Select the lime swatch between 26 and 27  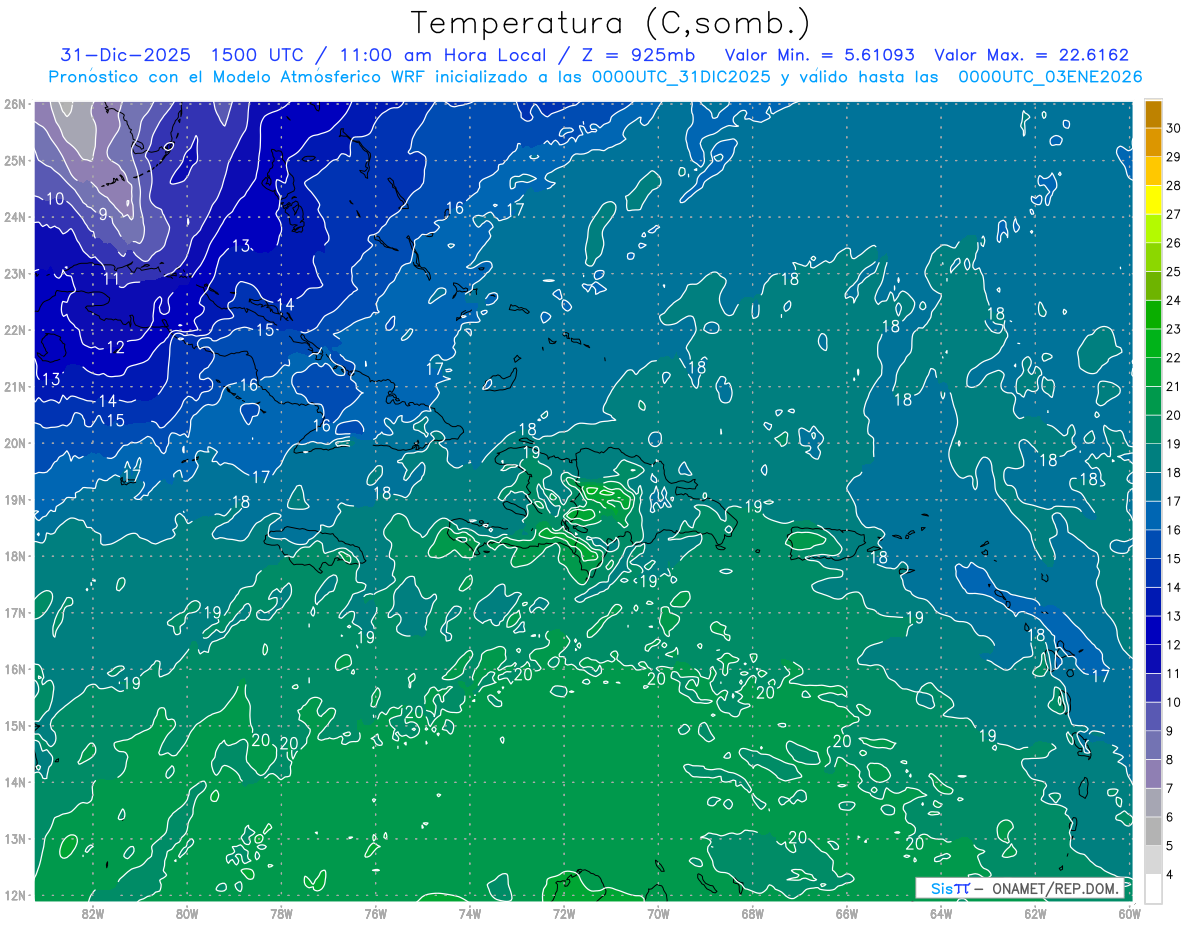[x=1153, y=228]
